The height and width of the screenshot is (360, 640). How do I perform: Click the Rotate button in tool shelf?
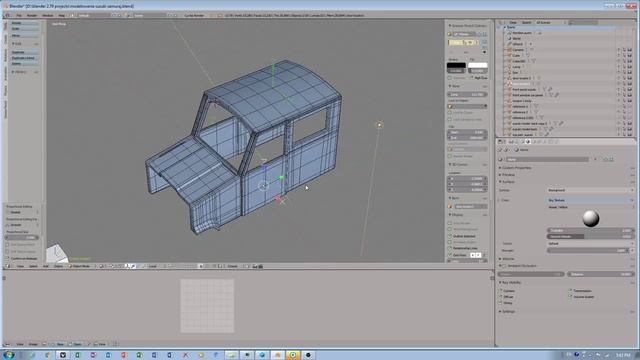24,23
